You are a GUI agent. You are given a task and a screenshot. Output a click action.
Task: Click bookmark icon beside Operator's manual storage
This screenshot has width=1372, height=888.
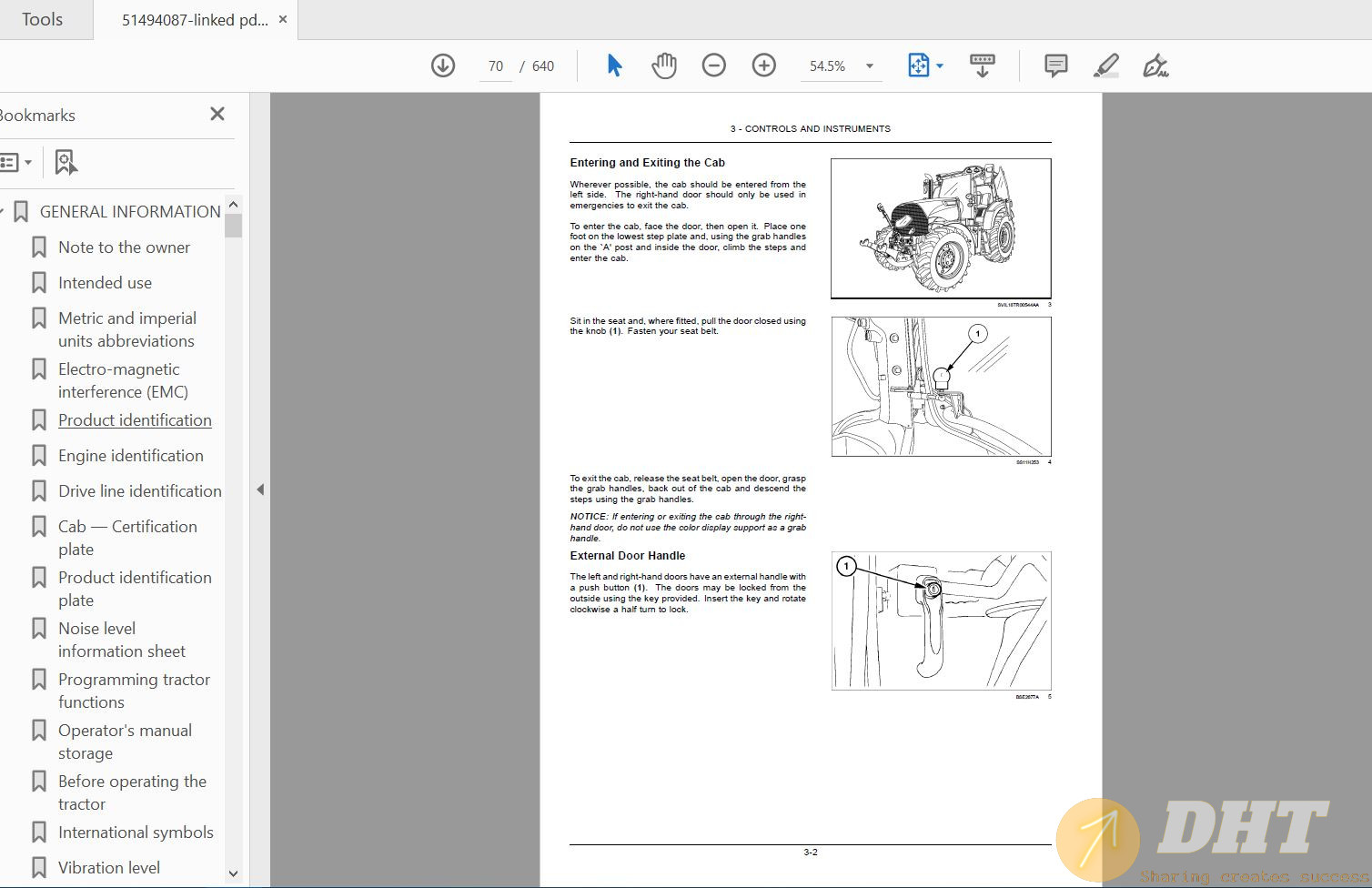pyautogui.click(x=39, y=731)
